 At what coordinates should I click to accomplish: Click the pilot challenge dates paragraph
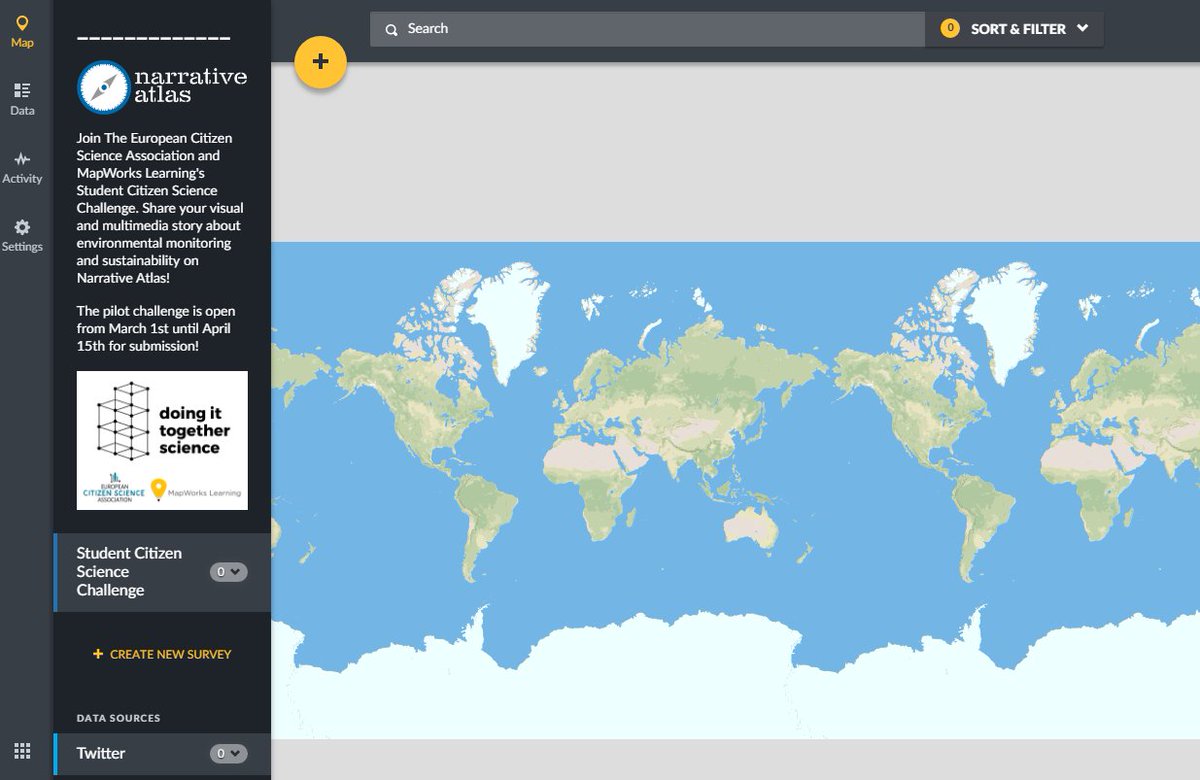pyautogui.click(x=157, y=328)
